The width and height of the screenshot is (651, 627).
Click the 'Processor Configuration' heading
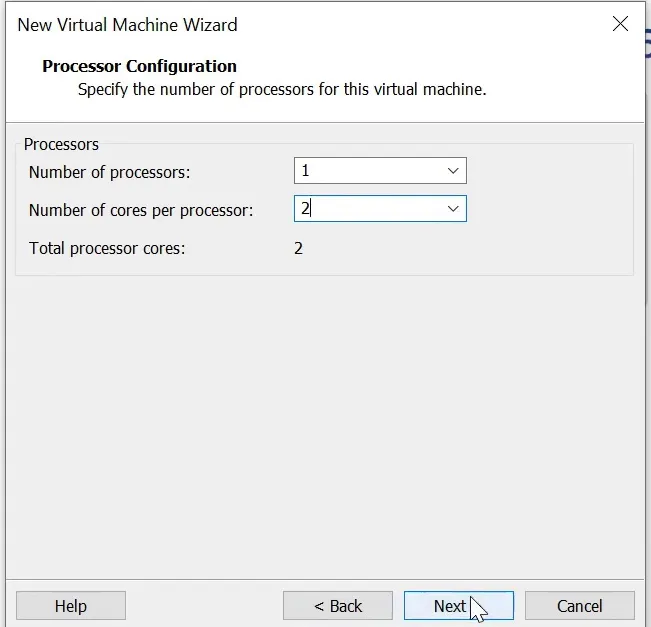tap(139, 67)
